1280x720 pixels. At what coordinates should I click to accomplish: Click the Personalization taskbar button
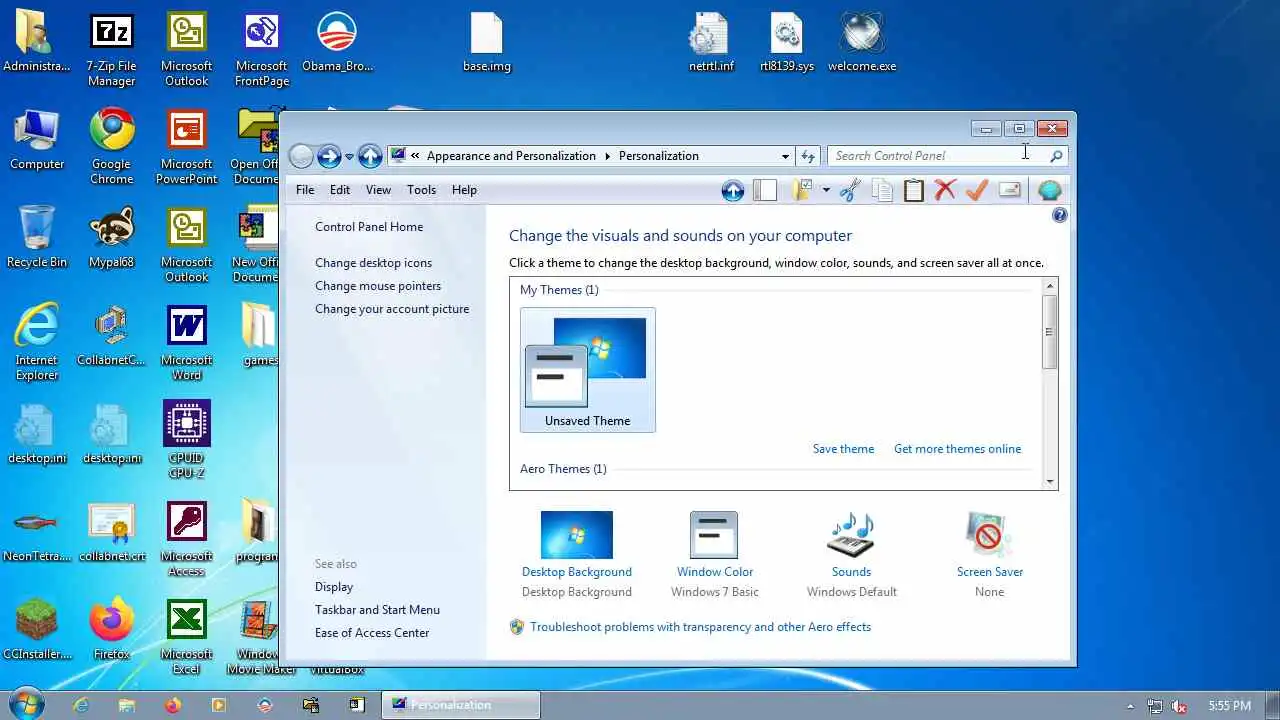461,705
